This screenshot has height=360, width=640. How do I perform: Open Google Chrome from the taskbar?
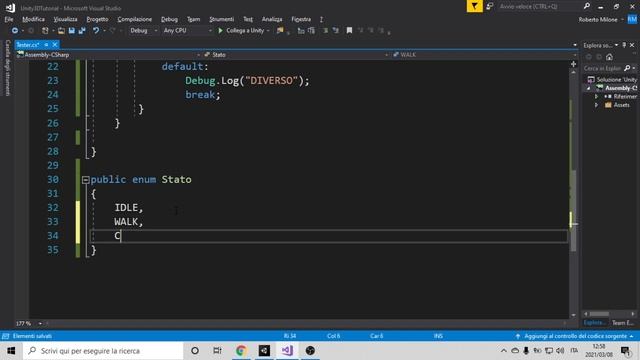(x=241, y=351)
